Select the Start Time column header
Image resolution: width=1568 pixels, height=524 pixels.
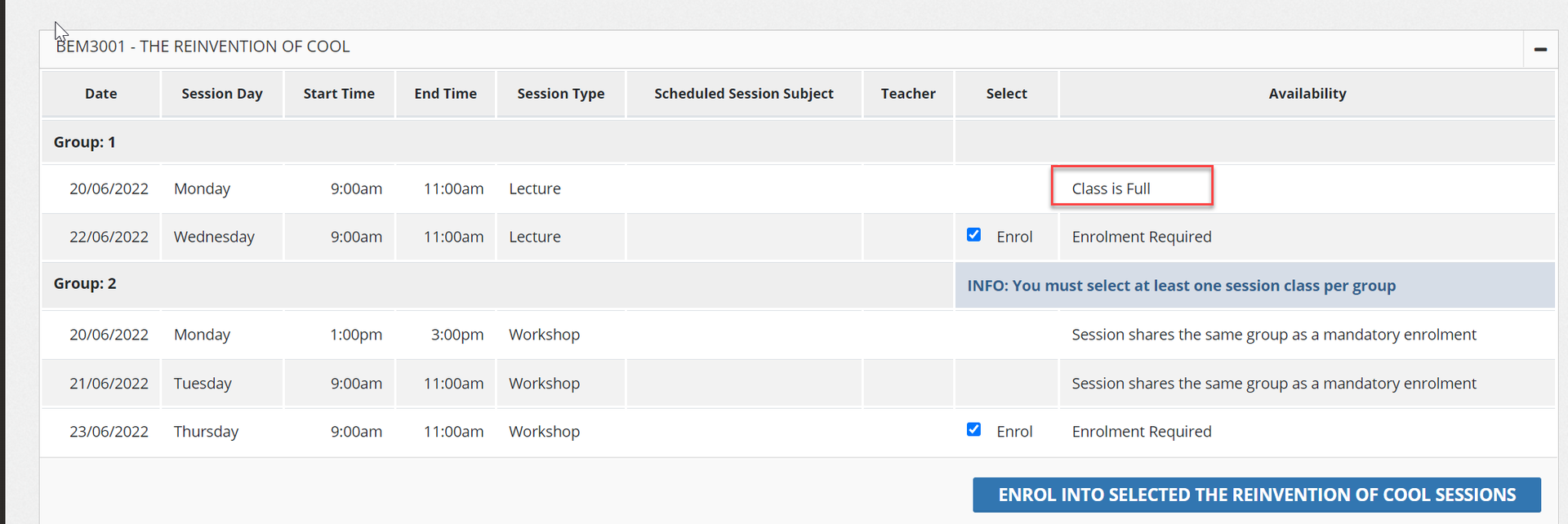pos(339,94)
